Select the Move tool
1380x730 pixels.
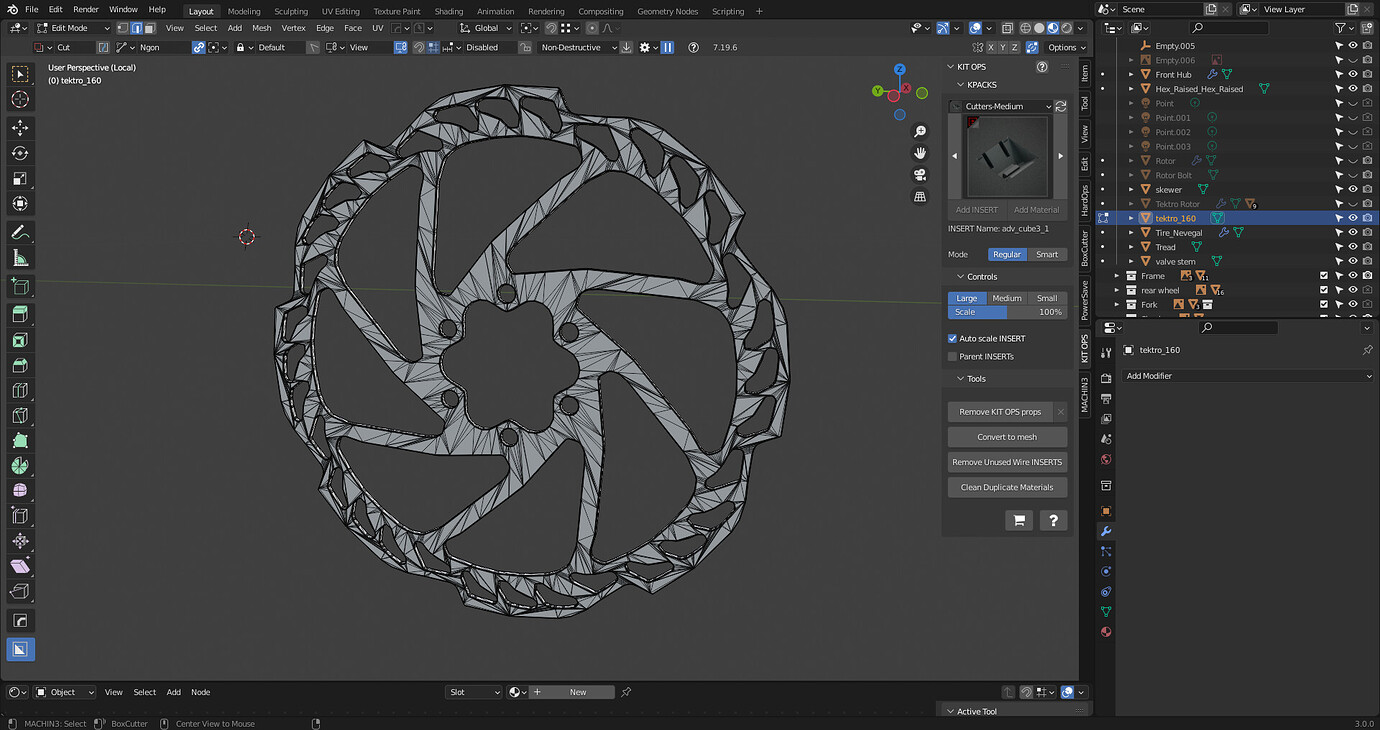click(20, 127)
